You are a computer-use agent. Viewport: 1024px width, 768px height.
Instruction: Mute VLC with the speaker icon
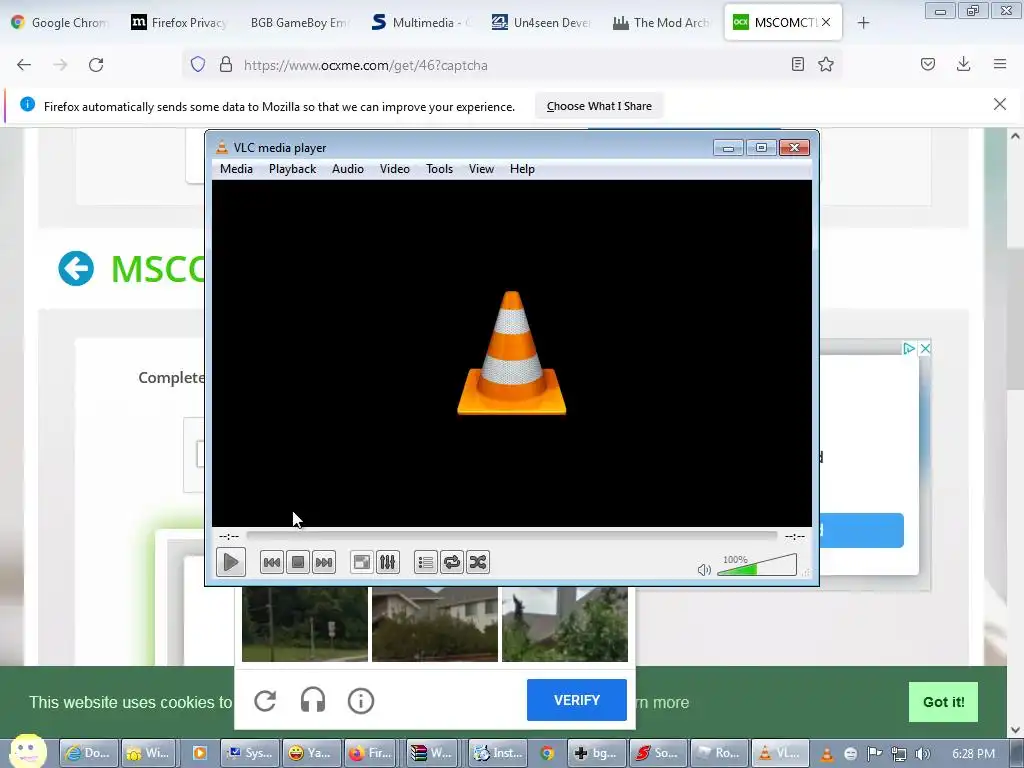pyautogui.click(x=704, y=569)
